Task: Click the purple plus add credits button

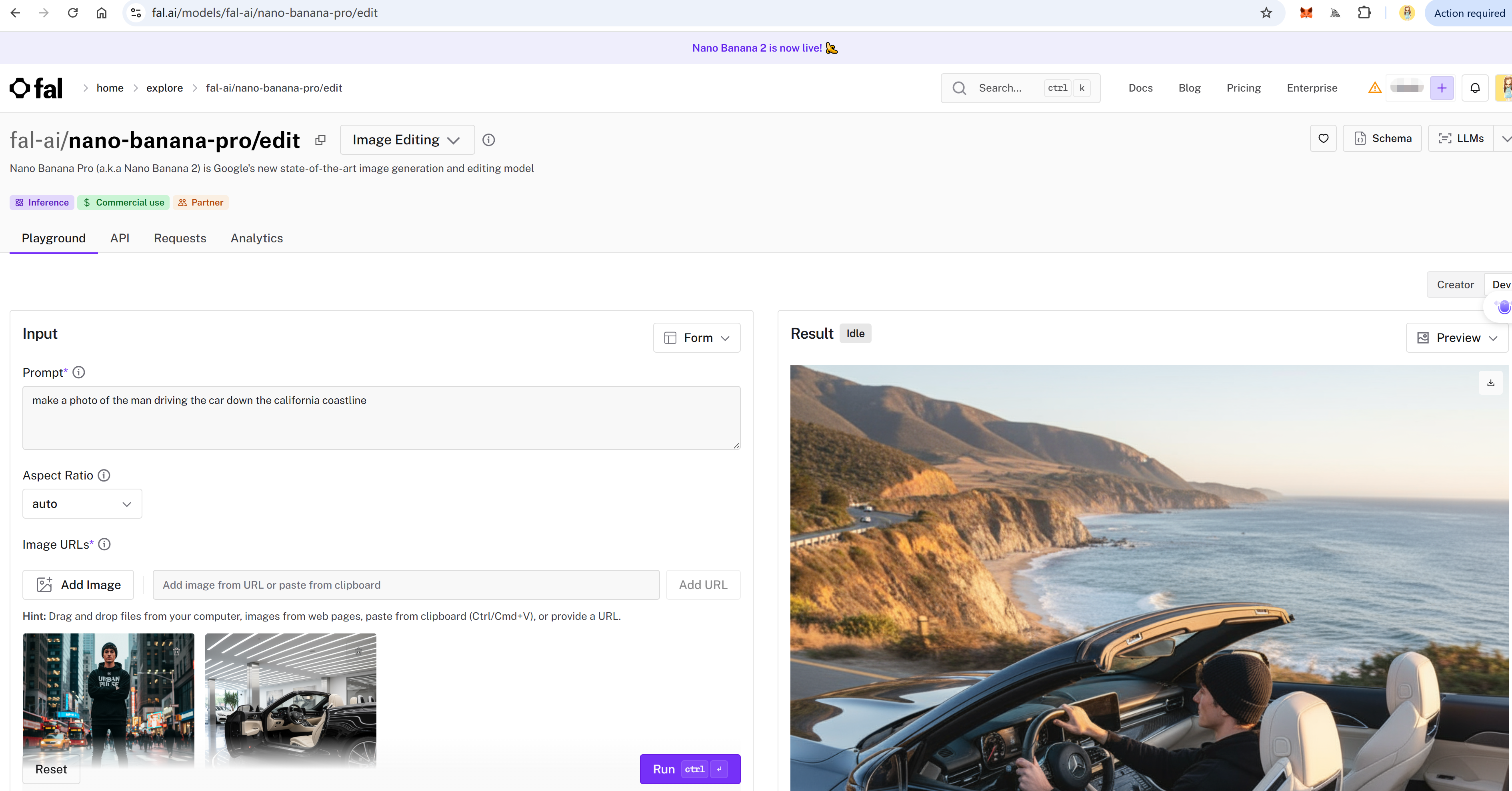Action: (x=1442, y=88)
